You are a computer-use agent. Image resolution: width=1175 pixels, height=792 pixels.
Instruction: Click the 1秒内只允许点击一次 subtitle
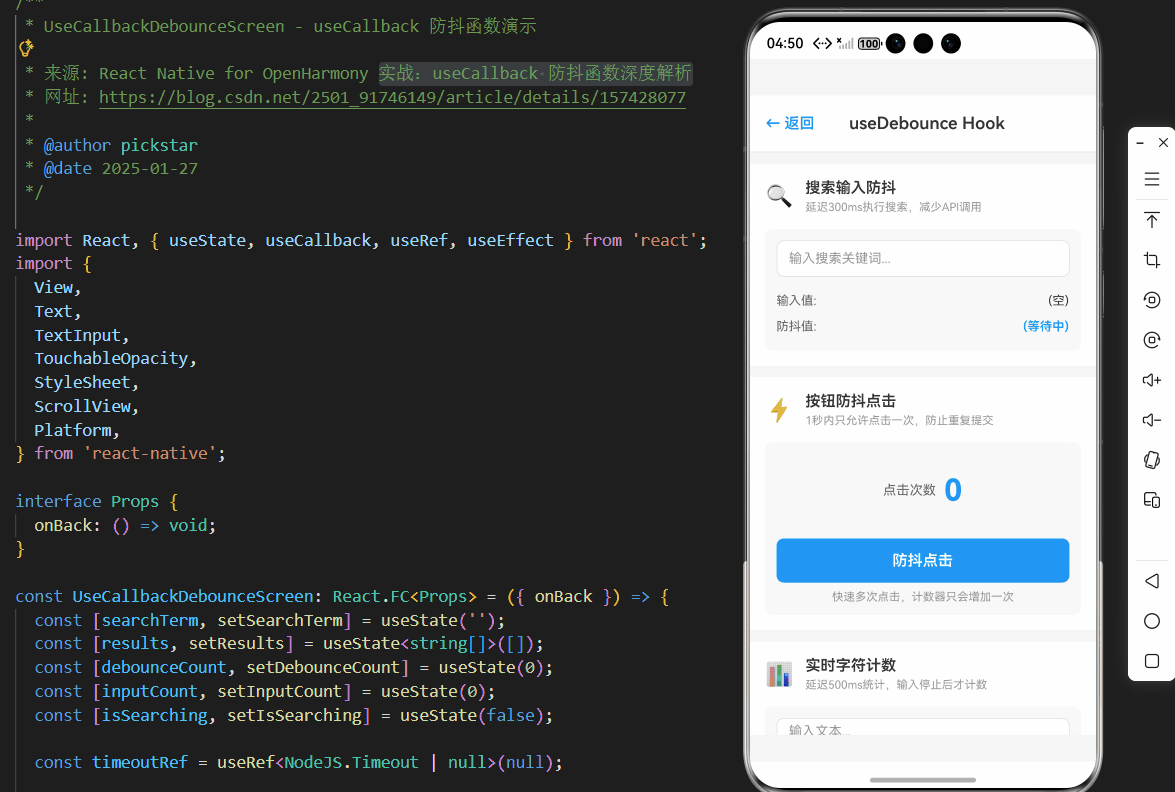point(899,420)
